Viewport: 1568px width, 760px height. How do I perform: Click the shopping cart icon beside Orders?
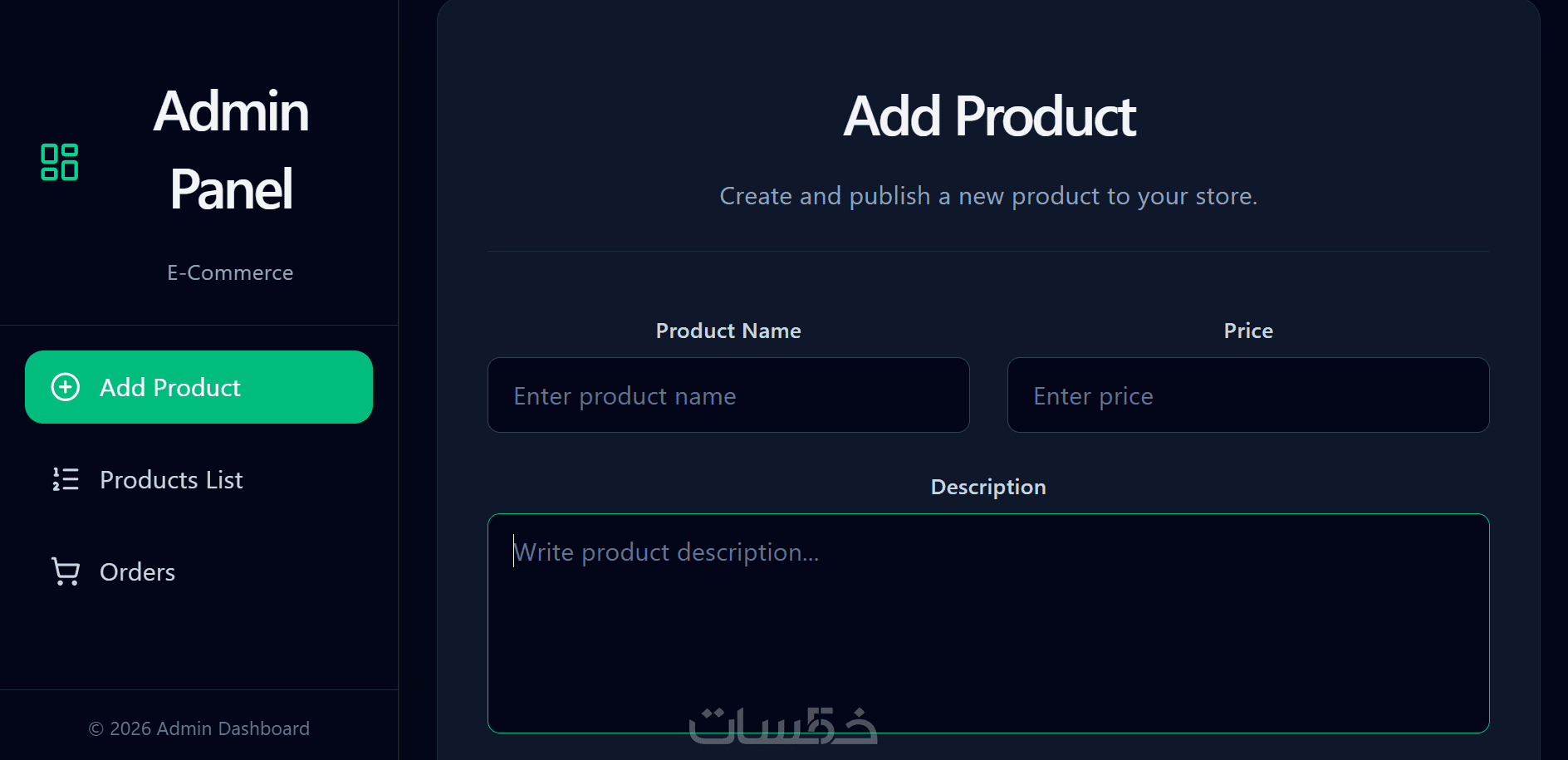coord(66,571)
